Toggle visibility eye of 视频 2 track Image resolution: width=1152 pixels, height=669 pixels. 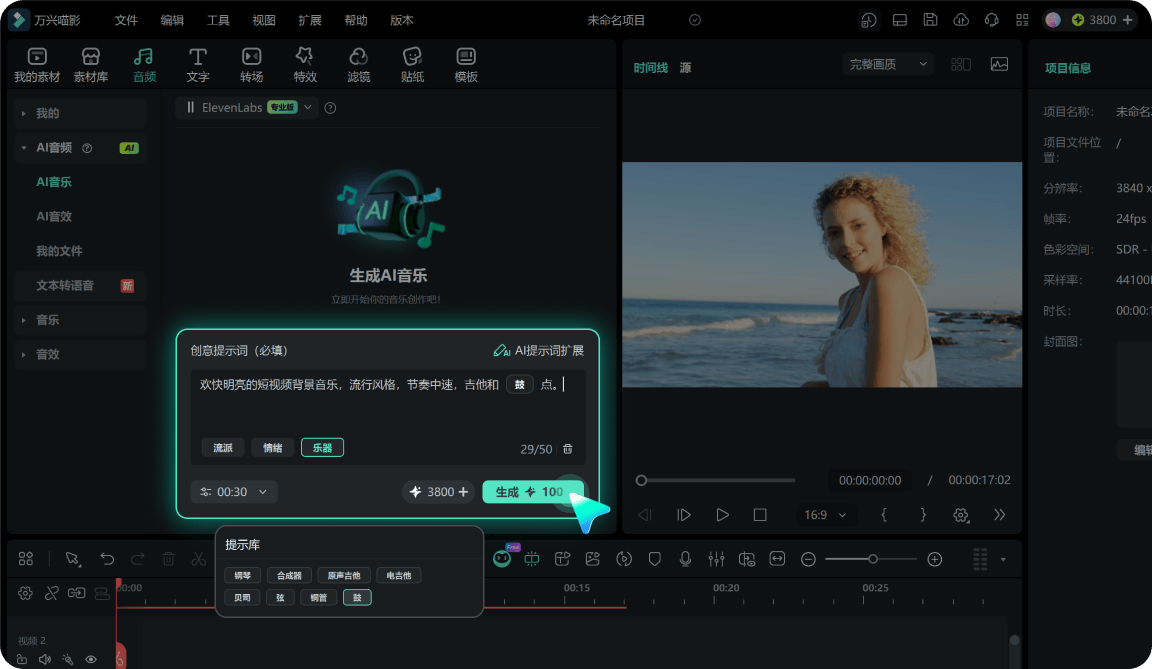(x=91, y=659)
